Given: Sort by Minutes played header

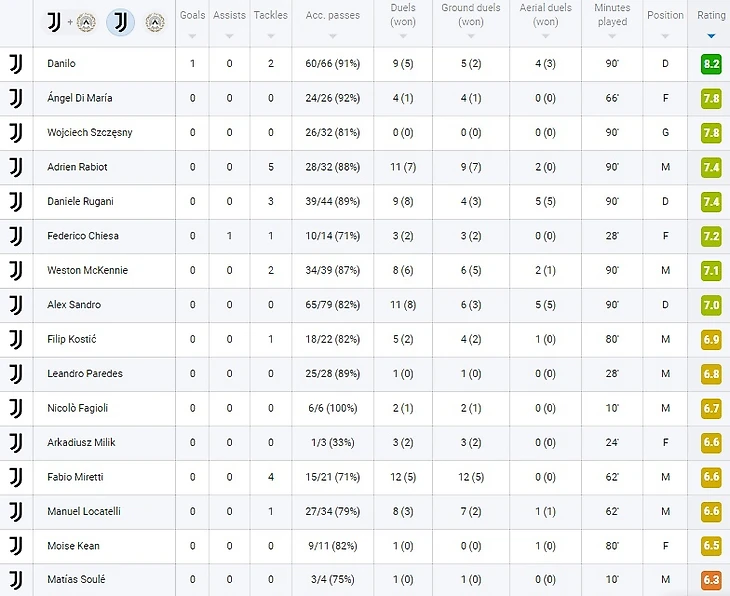Looking at the screenshot, I should click(612, 15).
